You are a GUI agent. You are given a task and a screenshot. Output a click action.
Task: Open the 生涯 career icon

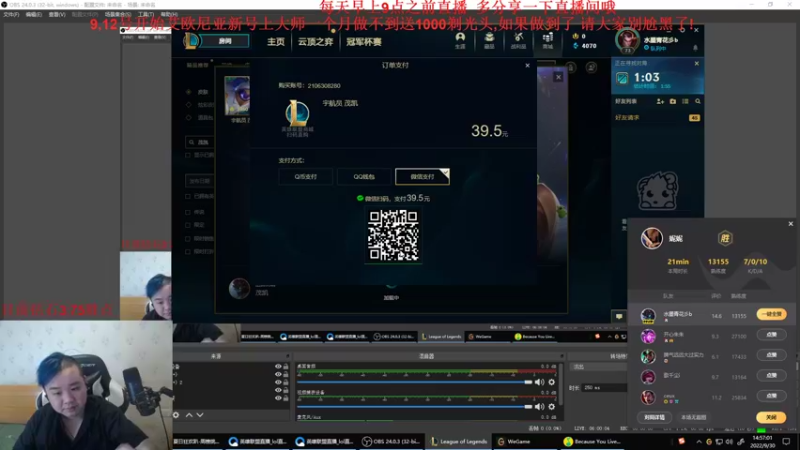(460, 40)
